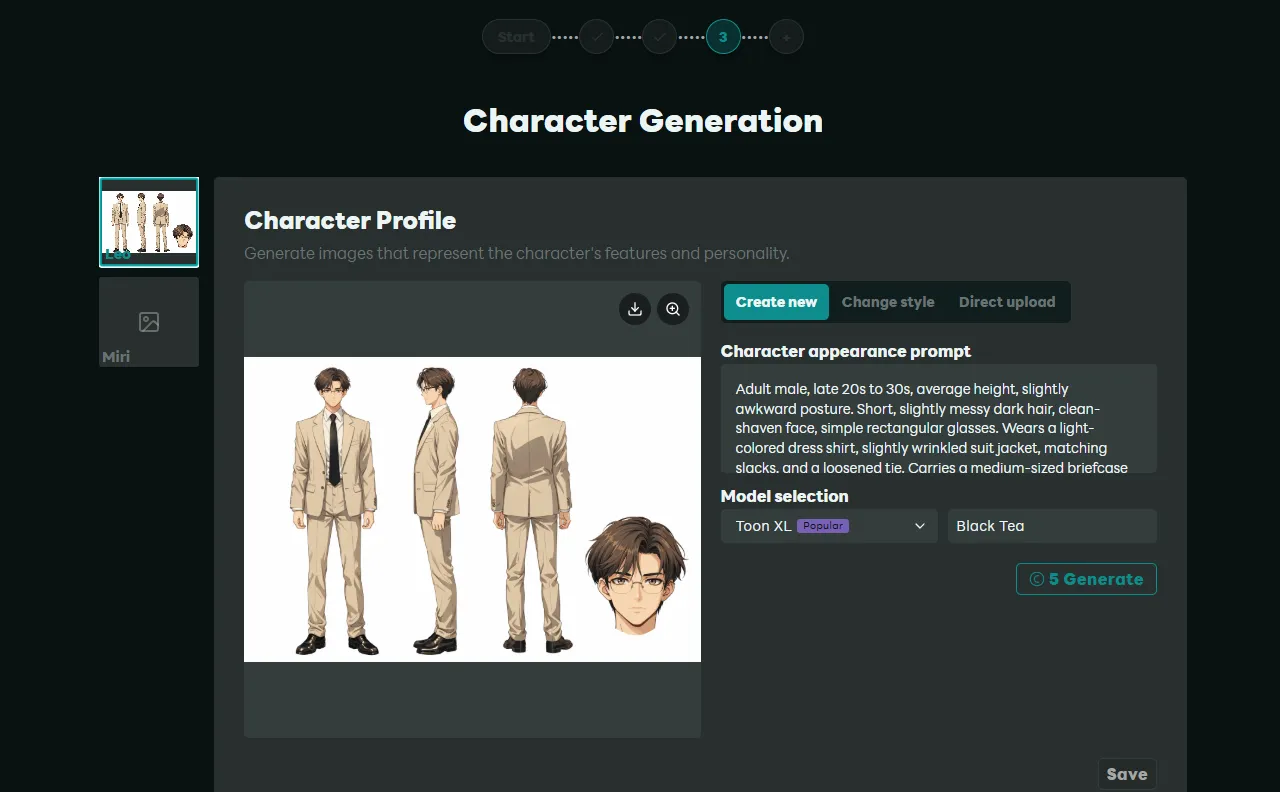This screenshot has width=1280, height=792.
Task: Open the Direct upload tab
Action: [1006, 302]
